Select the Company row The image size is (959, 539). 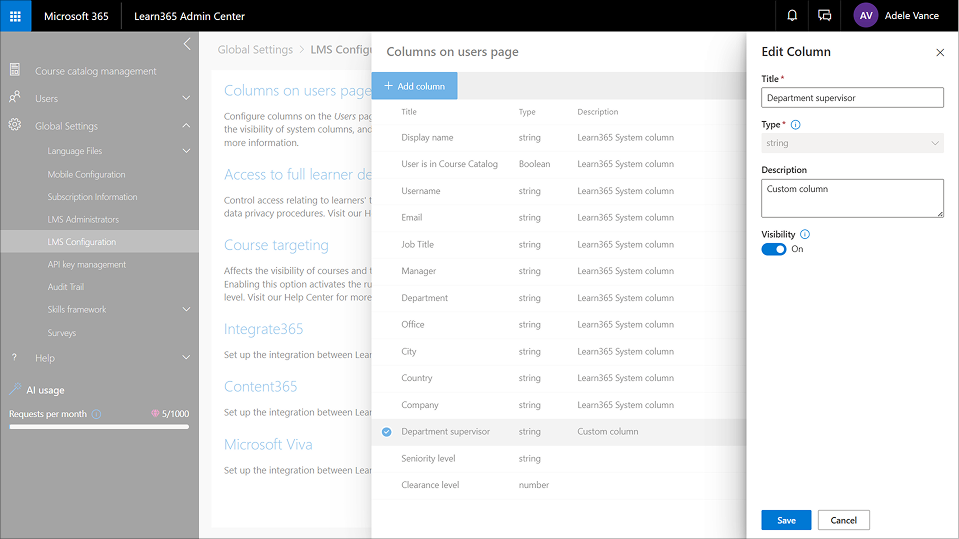pyautogui.click(x=558, y=405)
